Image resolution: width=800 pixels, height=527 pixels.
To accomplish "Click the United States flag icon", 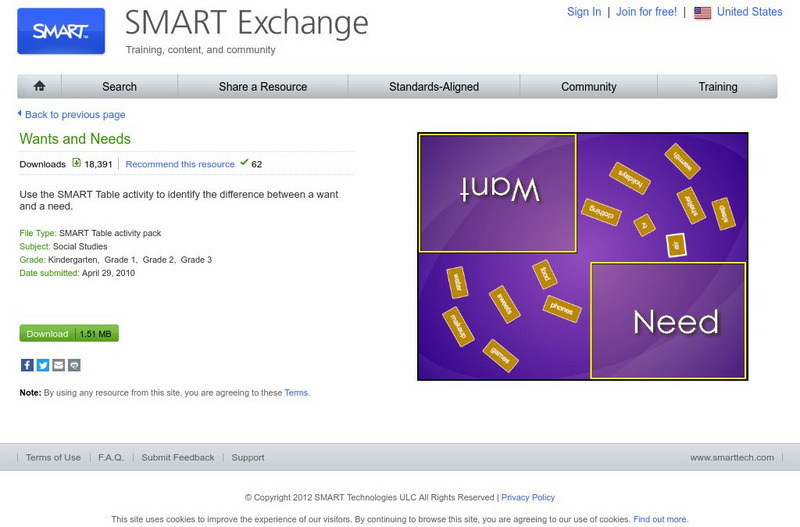I will [x=702, y=13].
